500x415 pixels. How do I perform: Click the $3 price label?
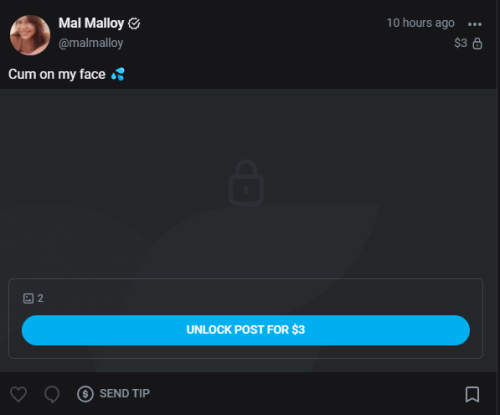pos(461,43)
